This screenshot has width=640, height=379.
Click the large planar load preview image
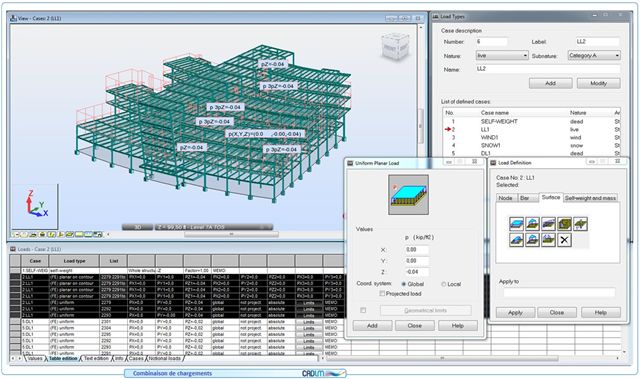coord(408,195)
